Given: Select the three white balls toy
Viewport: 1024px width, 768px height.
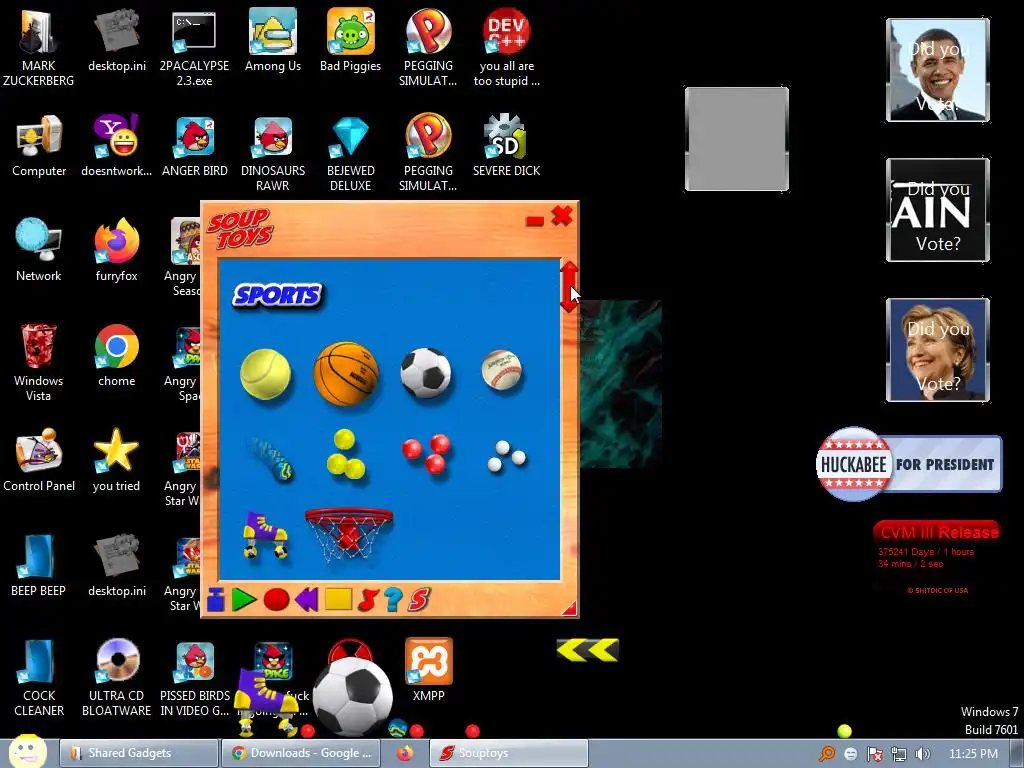Looking at the screenshot, I should pos(506,456).
